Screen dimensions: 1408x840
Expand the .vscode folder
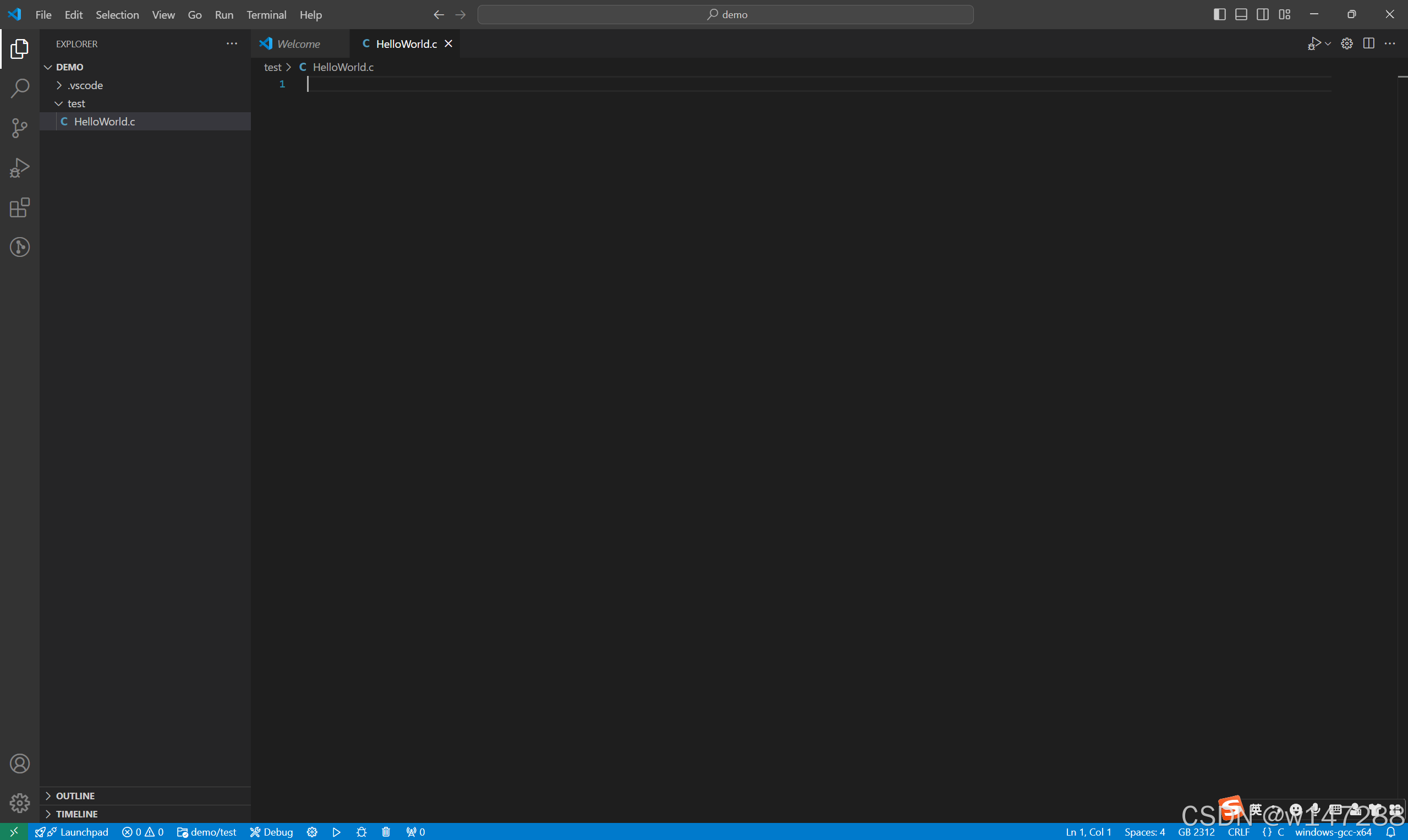click(85, 85)
